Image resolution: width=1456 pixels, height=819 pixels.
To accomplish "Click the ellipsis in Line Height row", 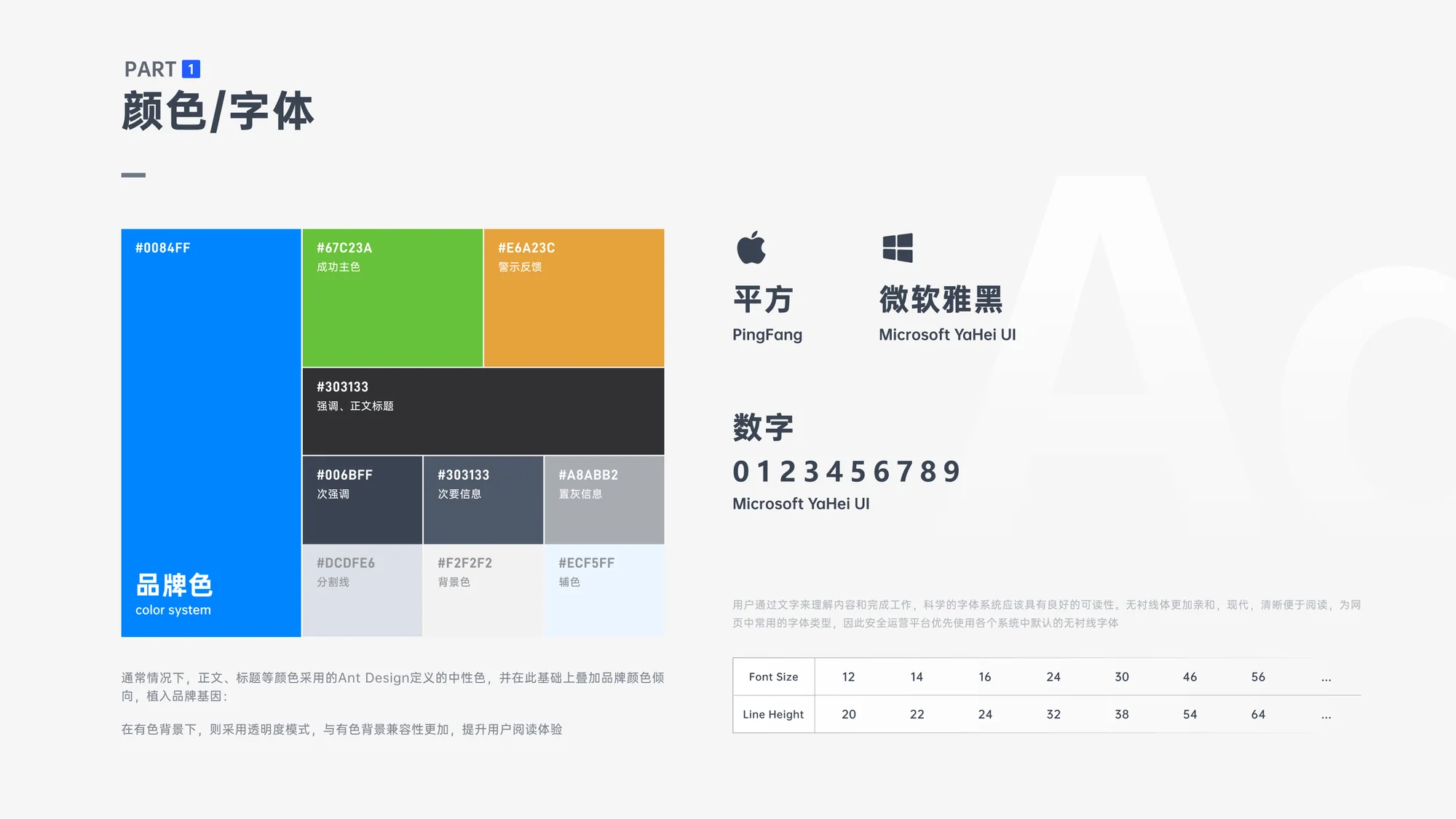I will click(1326, 717).
